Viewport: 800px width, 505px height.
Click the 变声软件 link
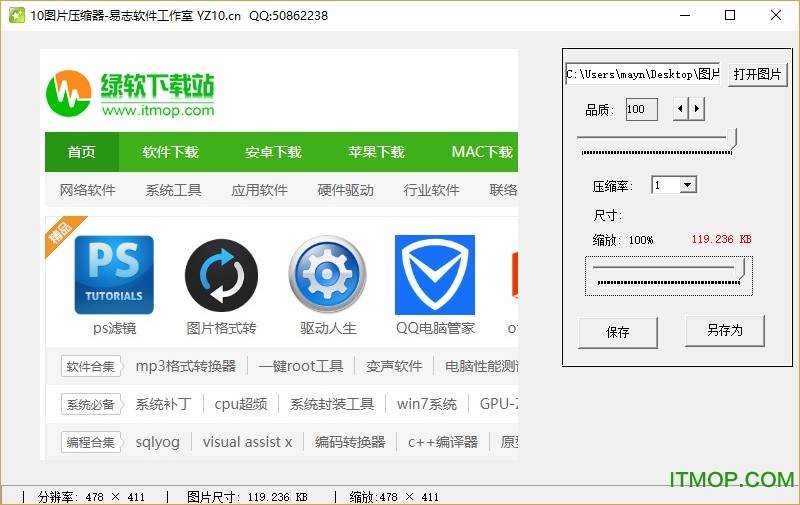pos(394,366)
